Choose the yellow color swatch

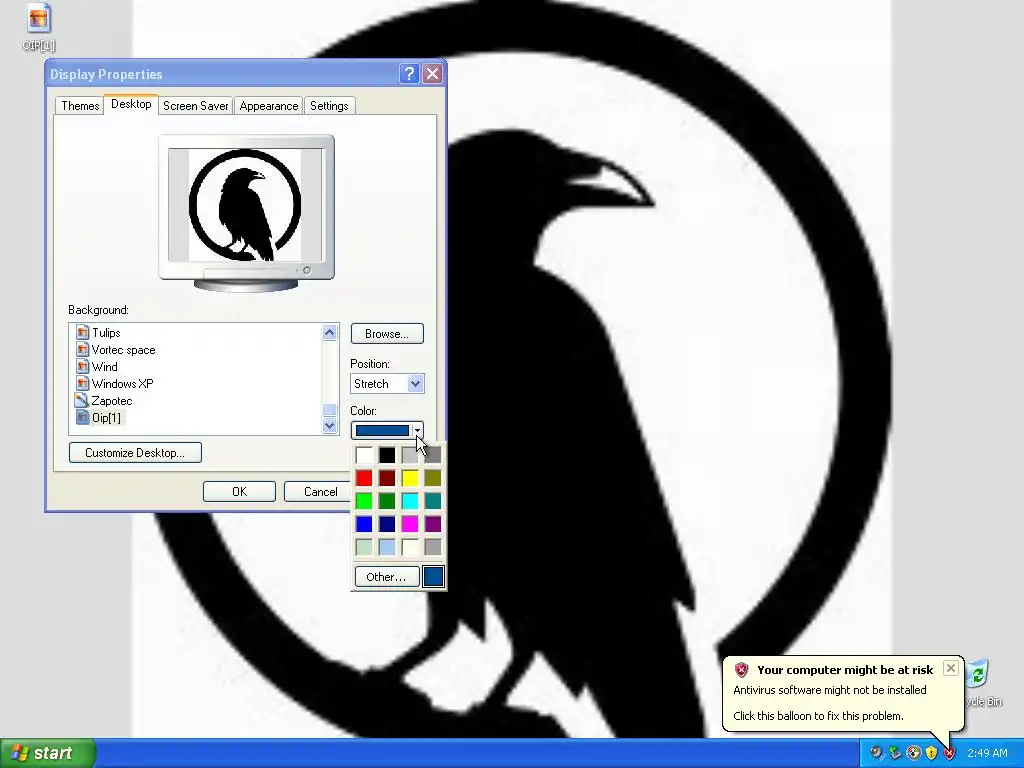click(410, 478)
